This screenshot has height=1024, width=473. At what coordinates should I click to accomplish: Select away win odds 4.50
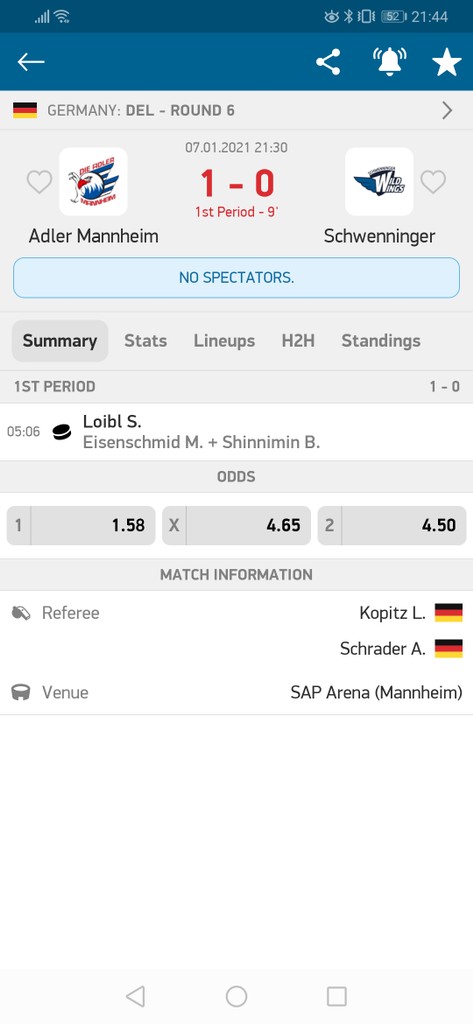tap(392, 525)
